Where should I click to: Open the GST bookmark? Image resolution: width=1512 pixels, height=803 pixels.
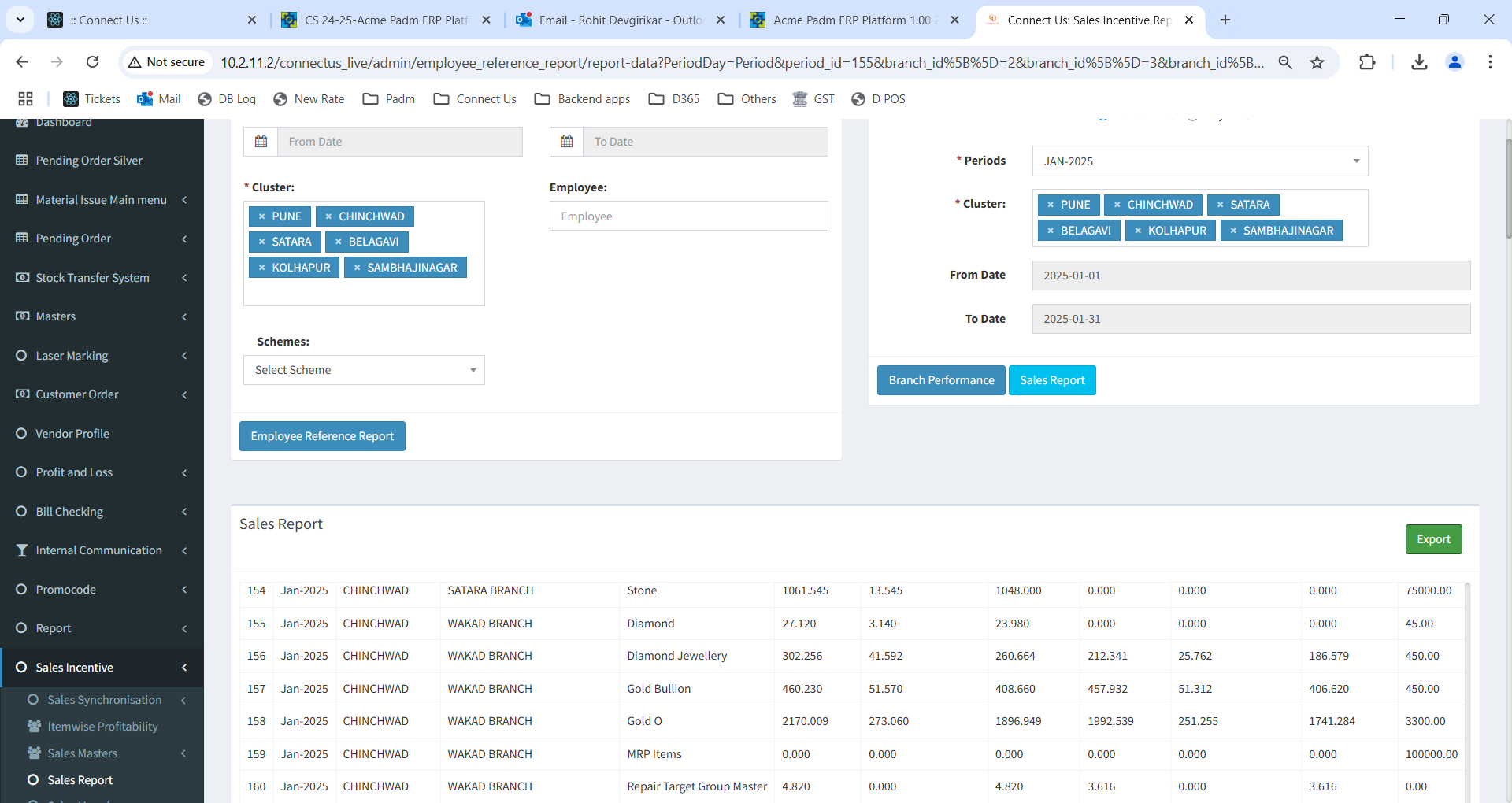(x=813, y=98)
